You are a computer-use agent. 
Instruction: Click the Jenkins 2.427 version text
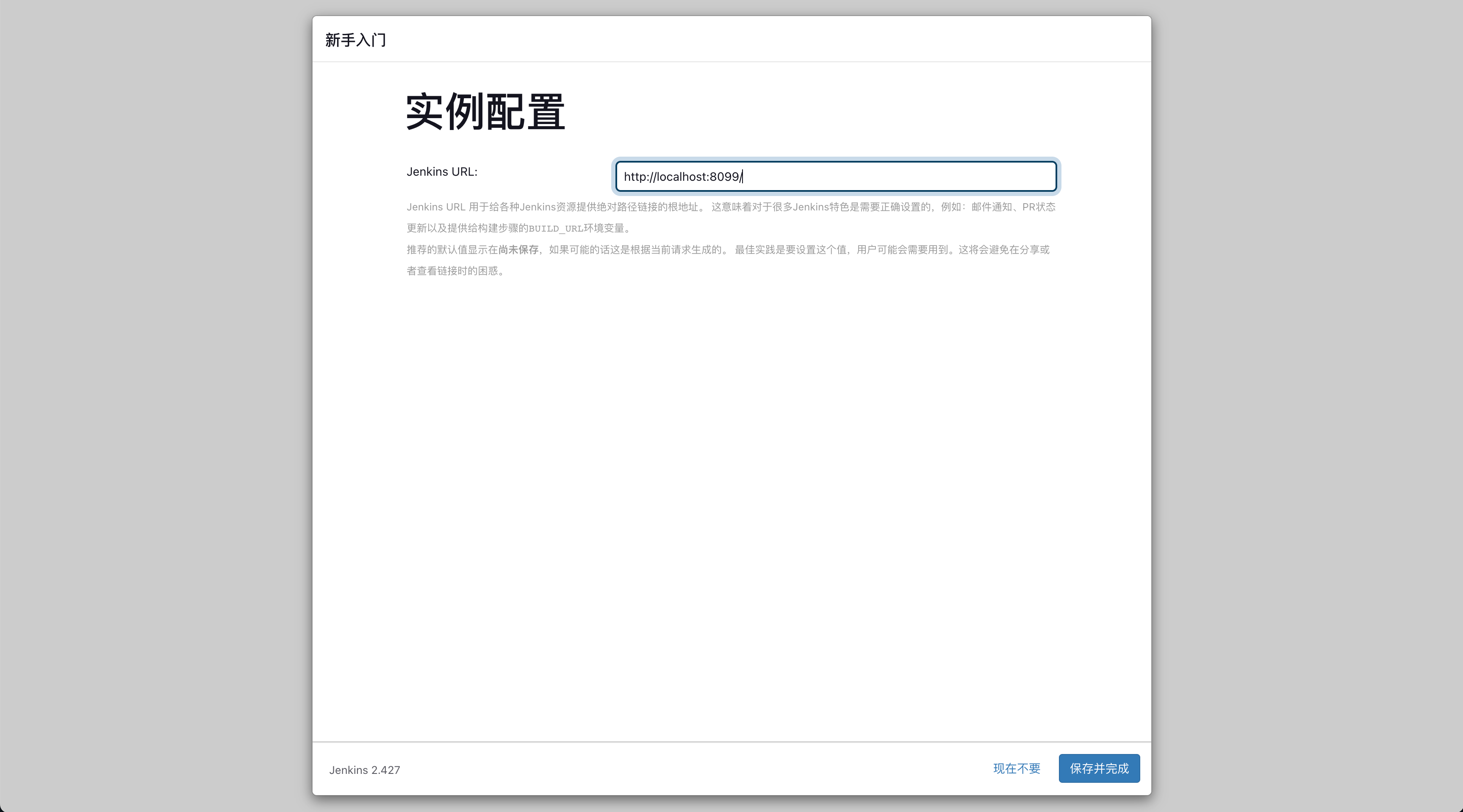tap(364, 770)
